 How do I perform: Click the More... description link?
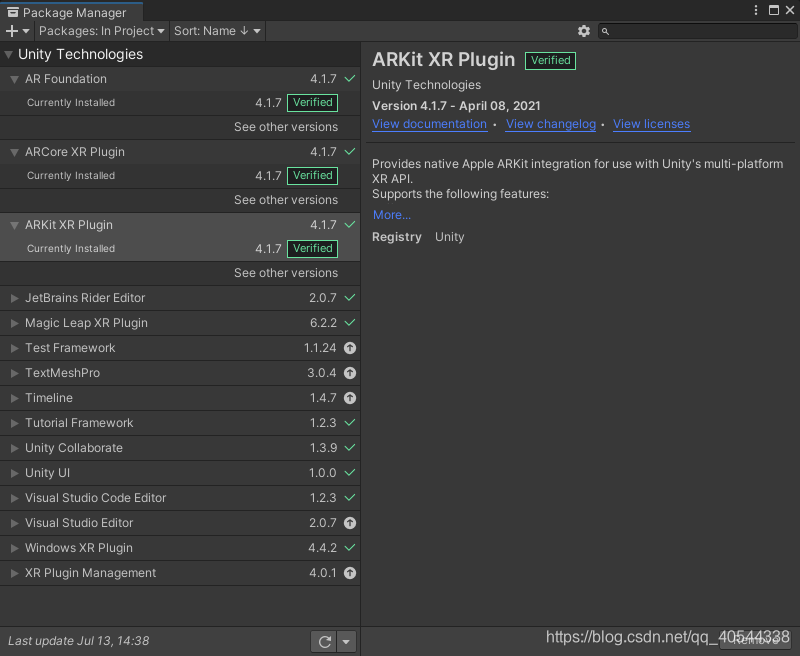tap(391, 215)
